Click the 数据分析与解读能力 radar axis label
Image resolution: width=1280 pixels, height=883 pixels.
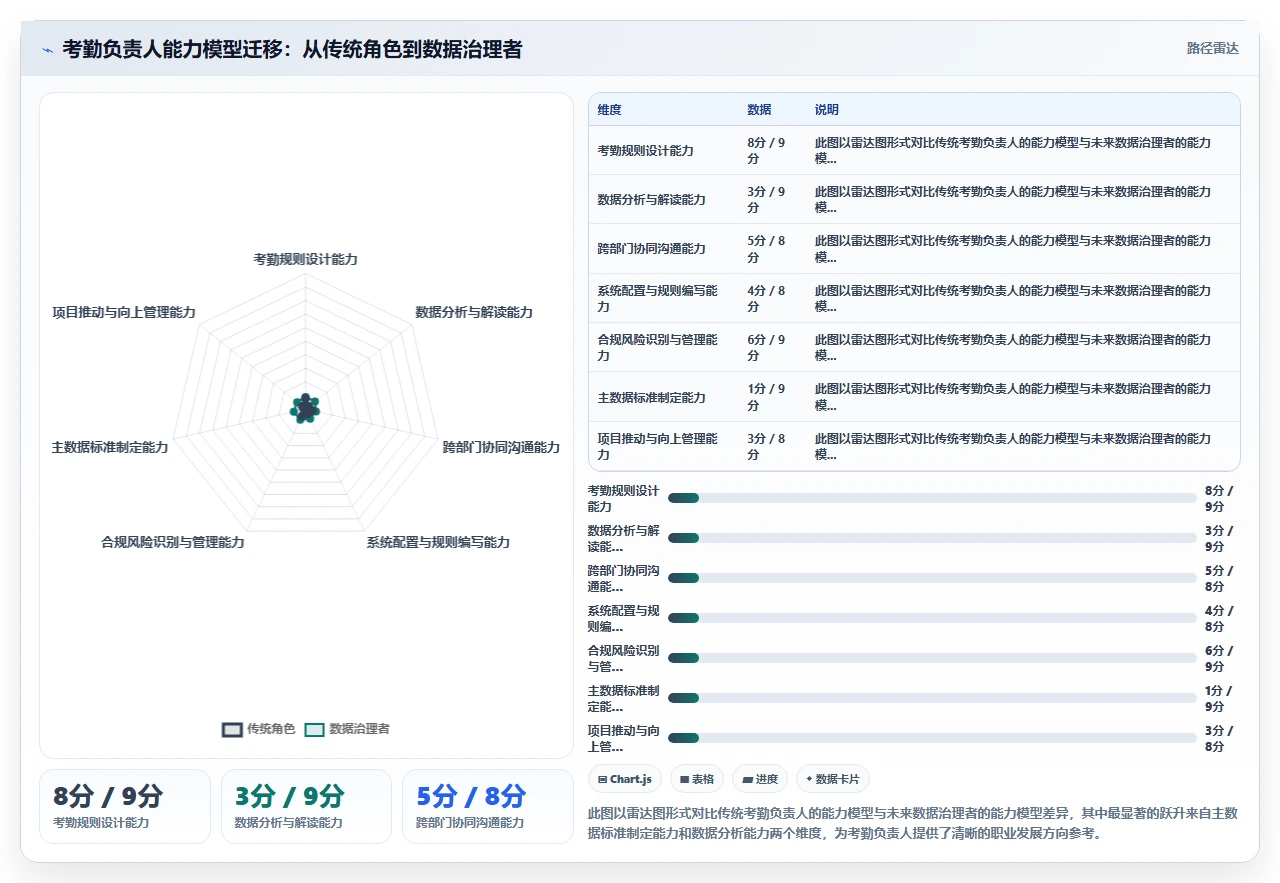474,312
